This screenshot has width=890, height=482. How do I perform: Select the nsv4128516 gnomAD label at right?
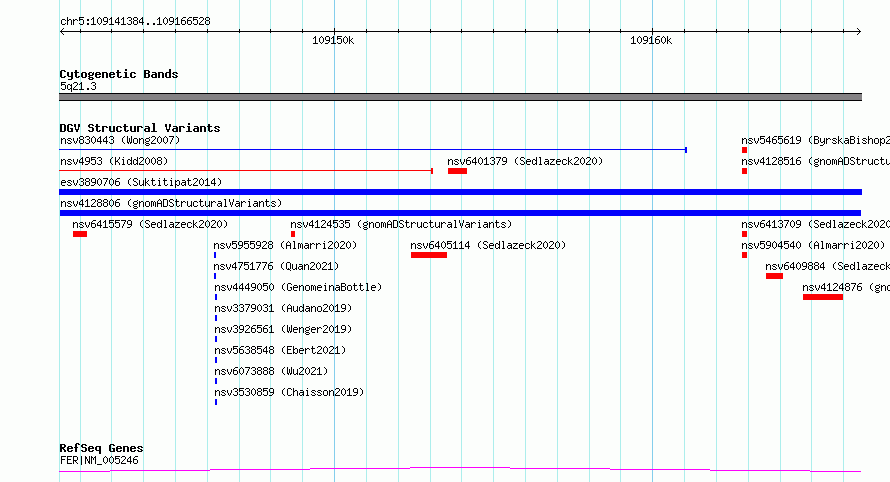coord(815,161)
